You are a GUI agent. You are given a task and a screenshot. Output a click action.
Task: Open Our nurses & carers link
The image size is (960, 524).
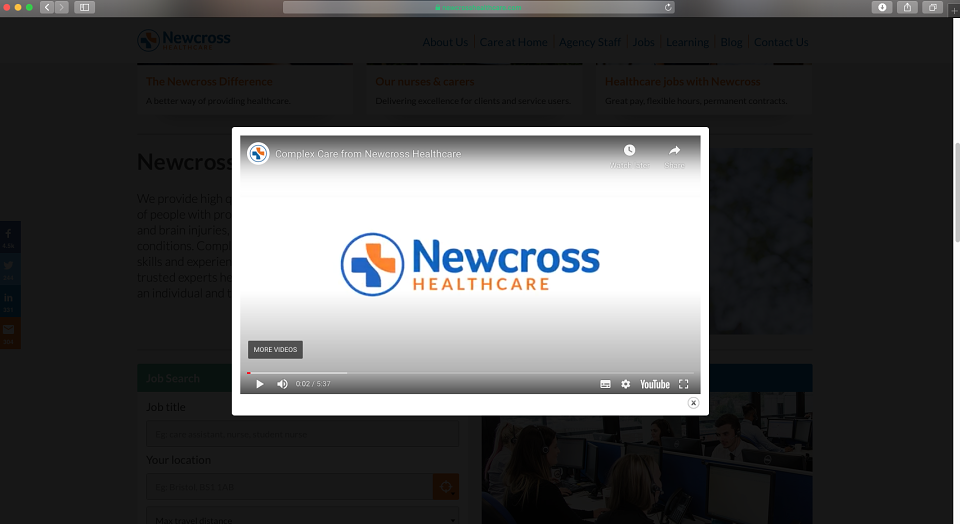pyautogui.click(x=425, y=81)
